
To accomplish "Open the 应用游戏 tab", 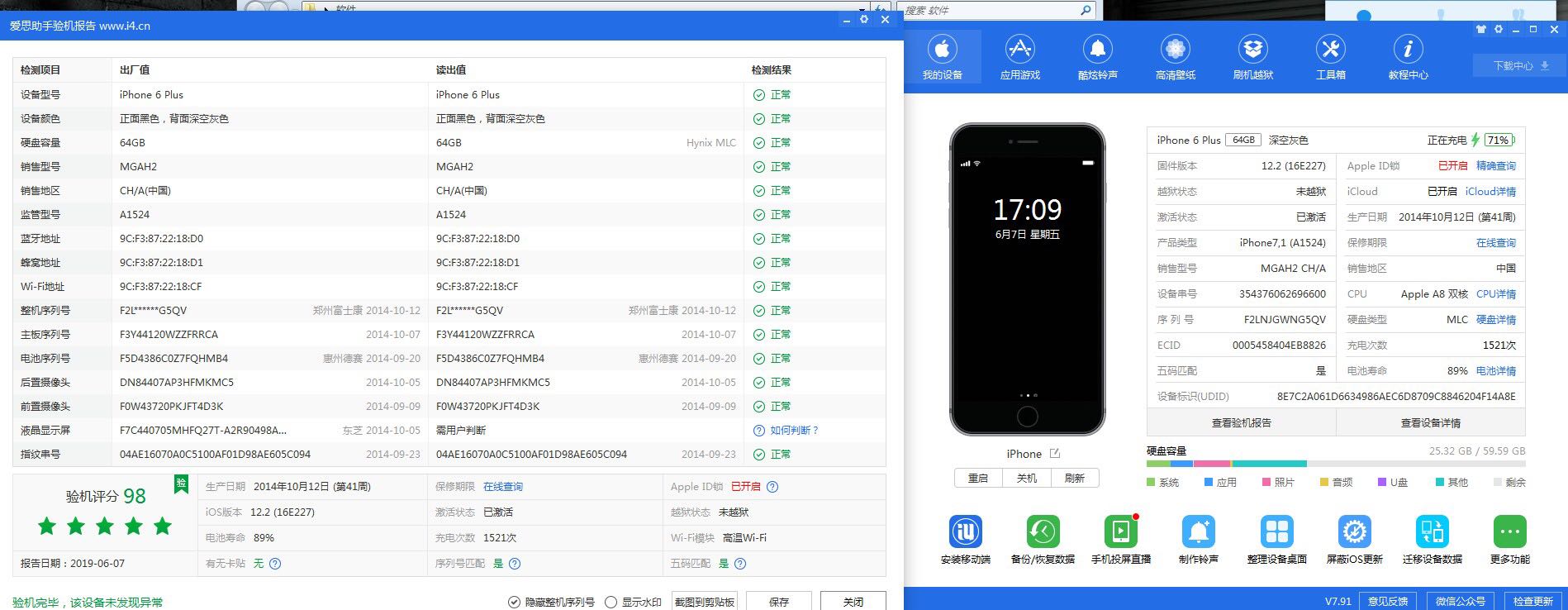I will (1020, 56).
